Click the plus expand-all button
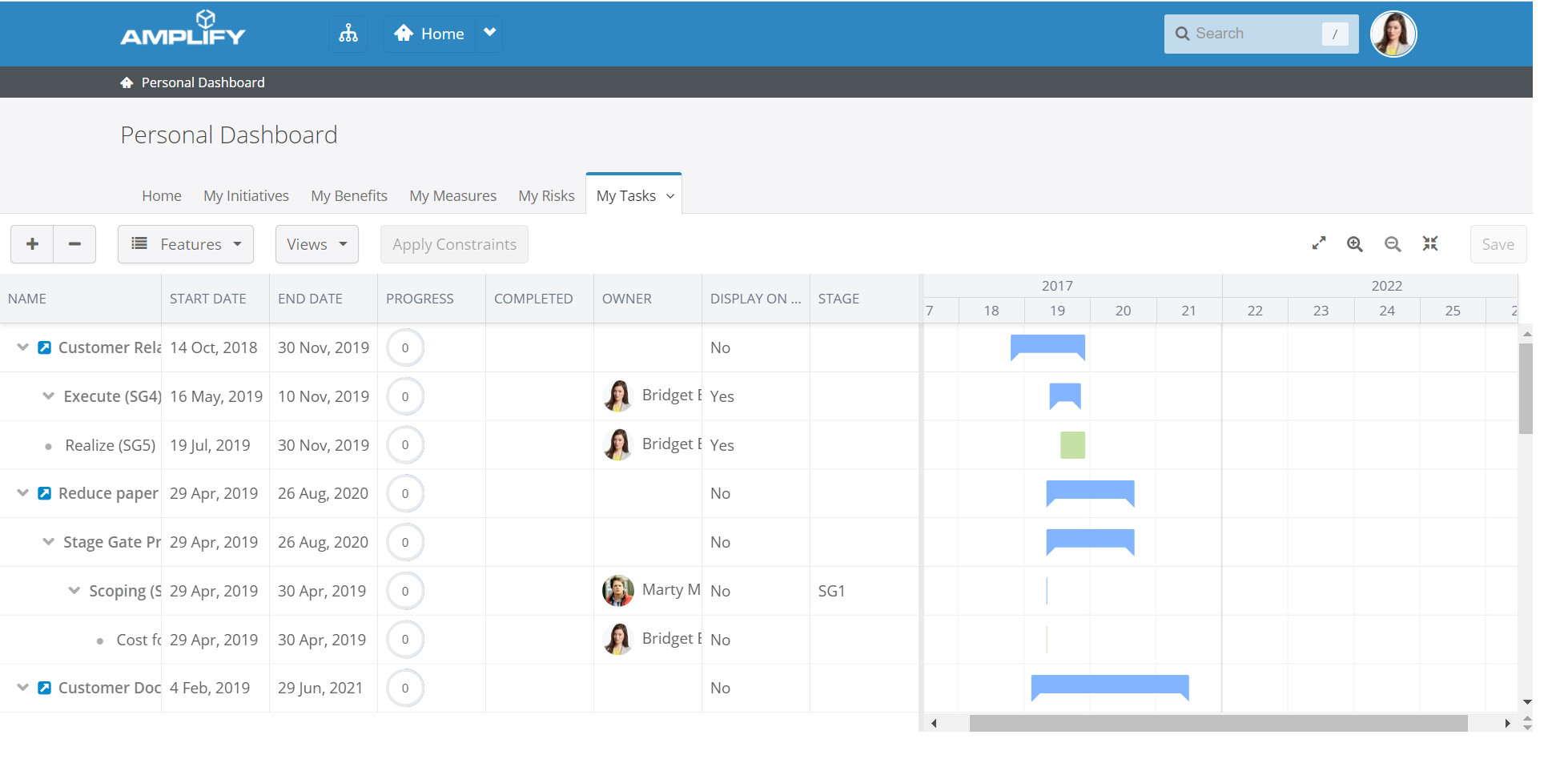 (x=32, y=244)
